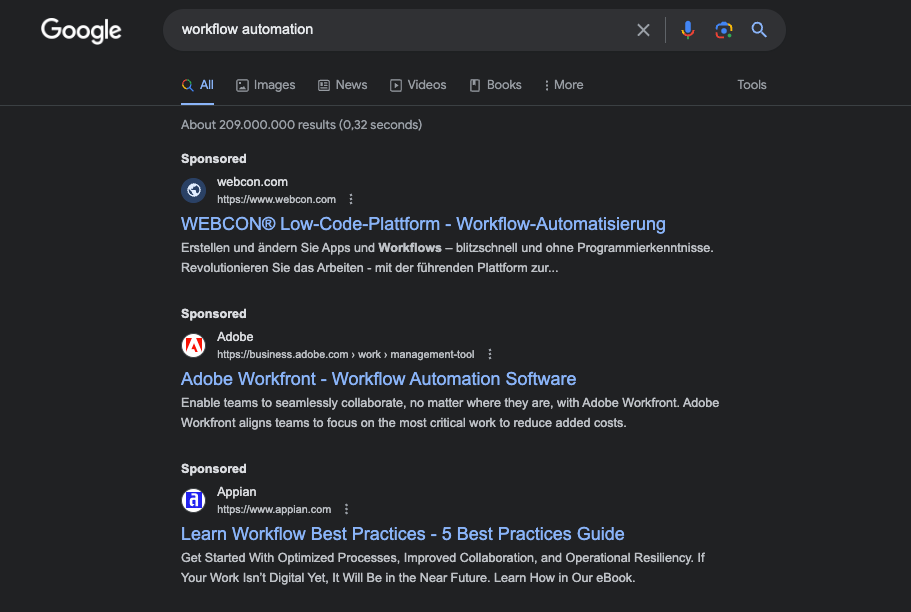The image size is (911, 612).
Task: Open WEBCON Low-Code-Plattform ad link
Action: click(x=423, y=224)
